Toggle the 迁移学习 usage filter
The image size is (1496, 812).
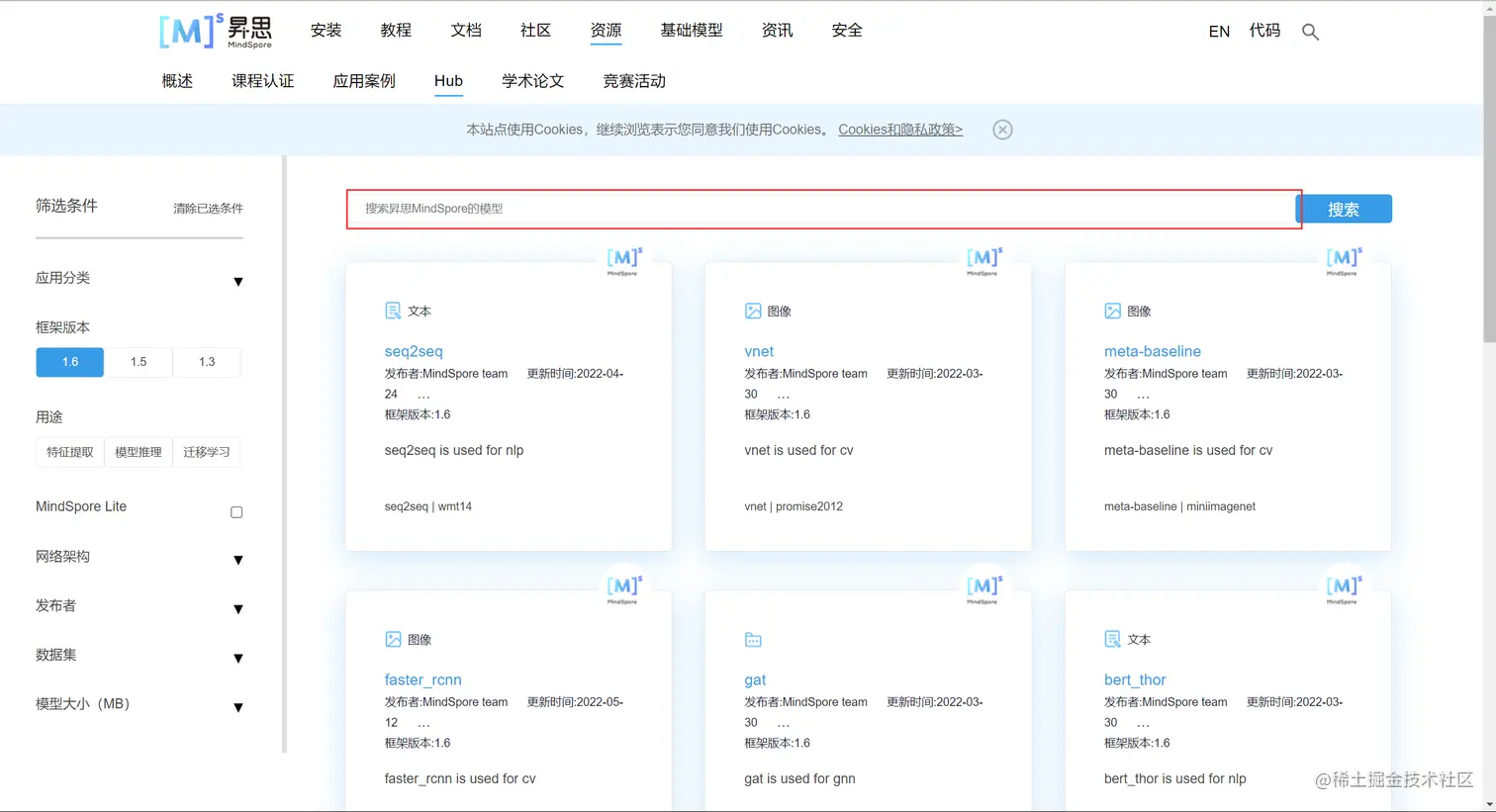(x=207, y=452)
